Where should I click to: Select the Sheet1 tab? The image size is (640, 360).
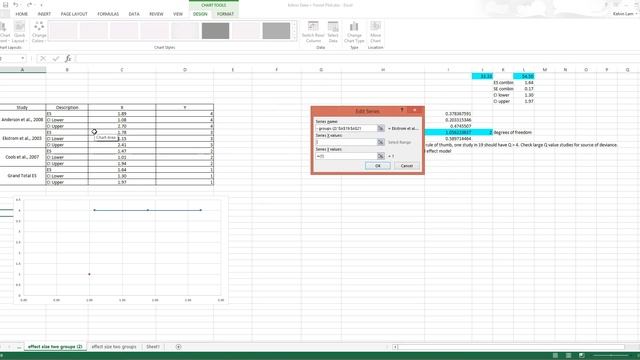(x=153, y=347)
